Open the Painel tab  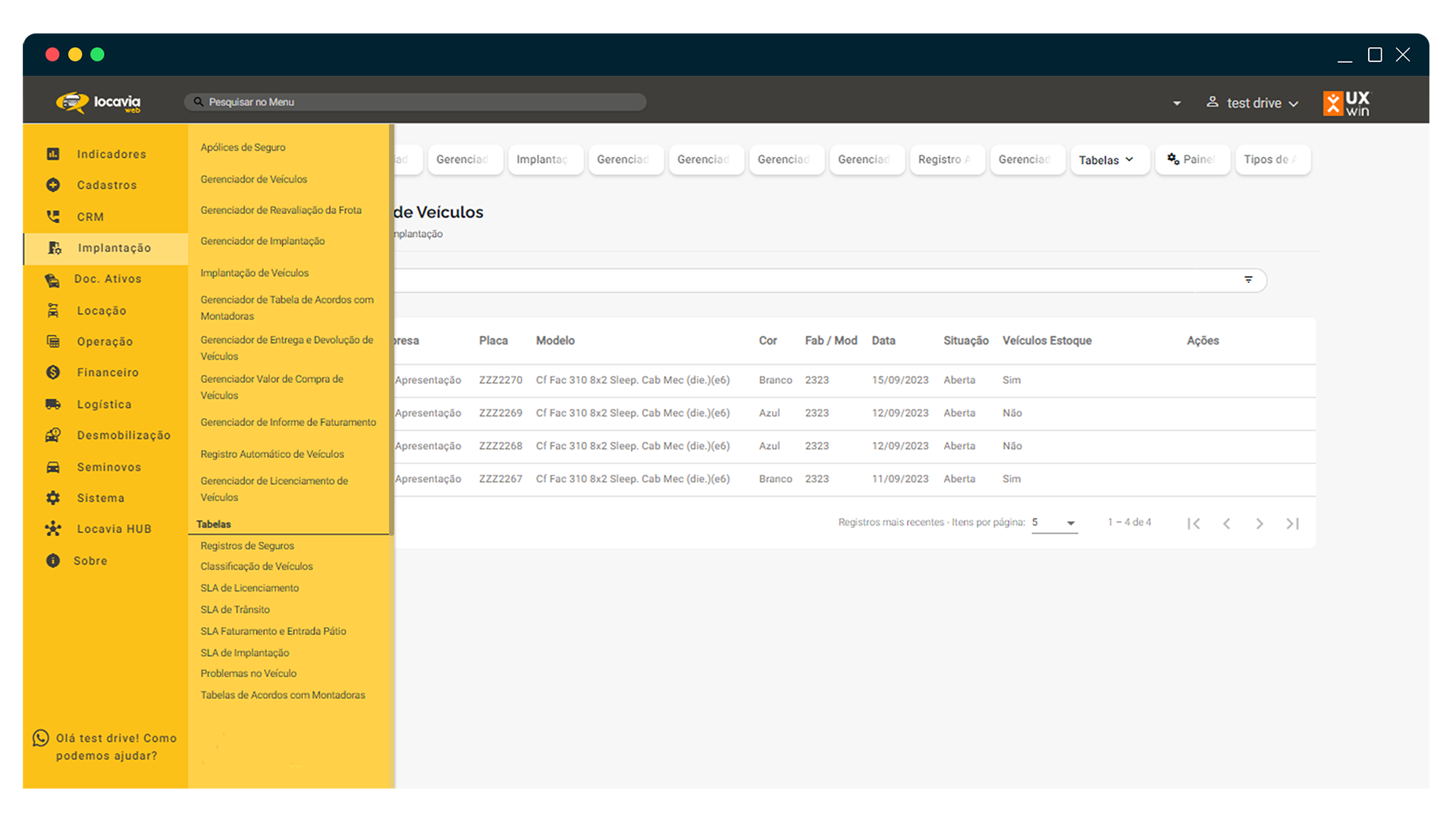pos(1193,159)
